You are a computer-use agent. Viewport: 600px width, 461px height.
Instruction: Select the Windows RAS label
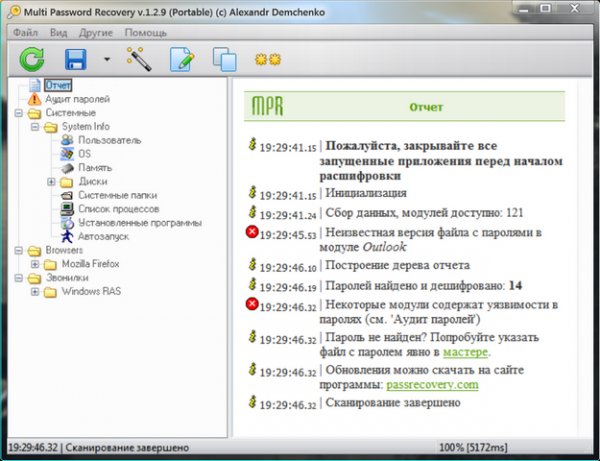tap(91, 292)
